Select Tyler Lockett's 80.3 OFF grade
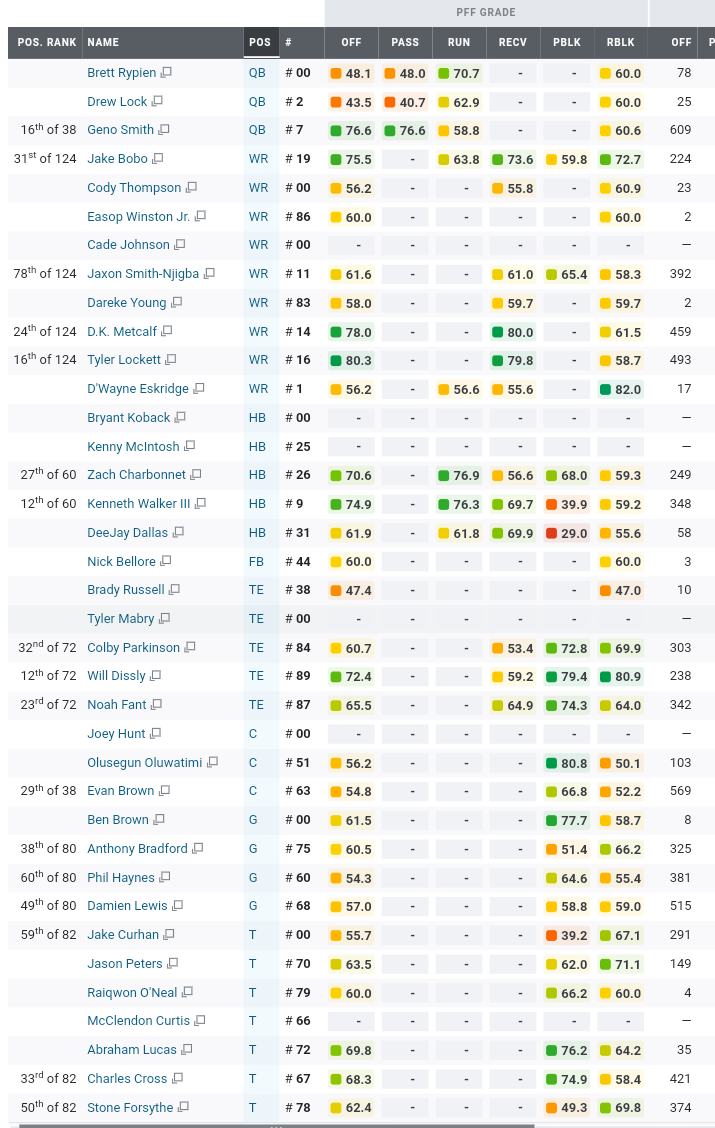The width and height of the screenshot is (715, 1128). click(x=352, y=360)
